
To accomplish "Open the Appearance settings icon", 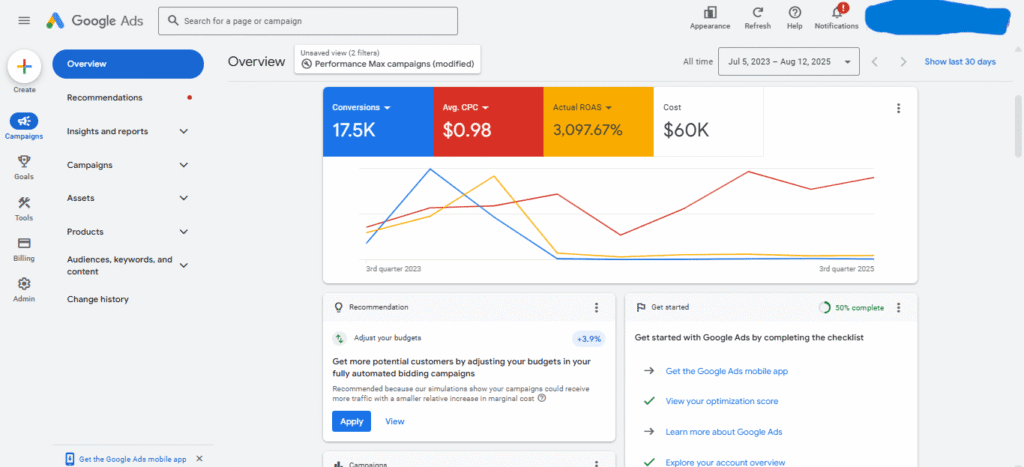I will (710, 12).
